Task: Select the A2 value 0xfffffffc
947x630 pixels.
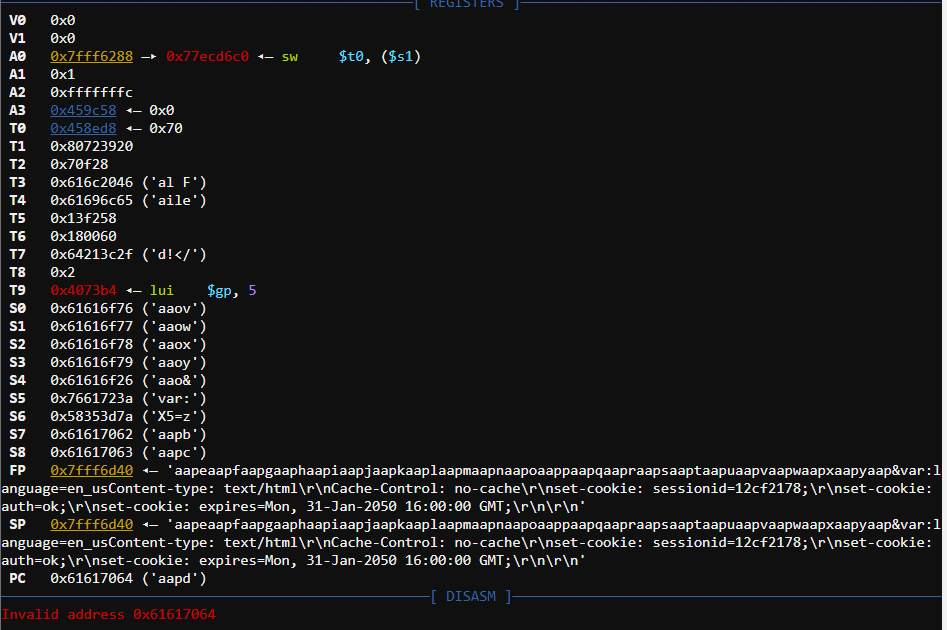Action: click(92, 92)
